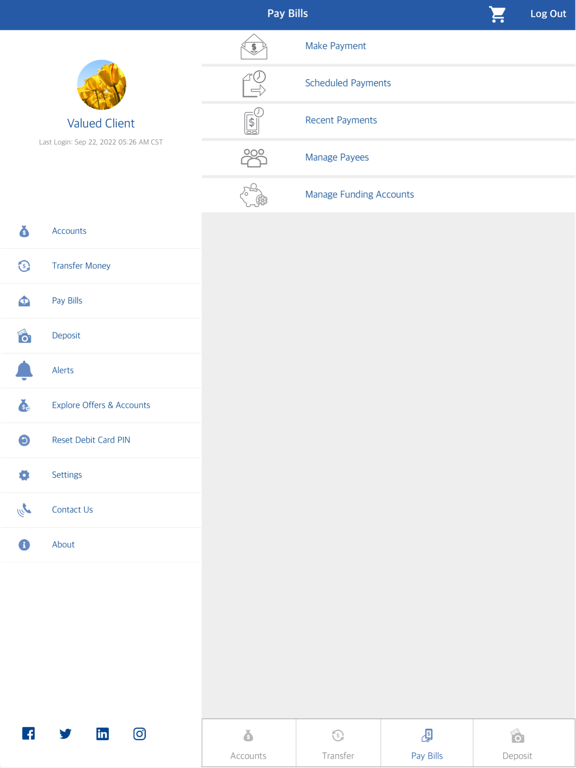Image resolution: width=576 pixels, height=768 pixels.
Task: Click the Pay Bills sidebar envelope icon
Action: tap(24, 301)
